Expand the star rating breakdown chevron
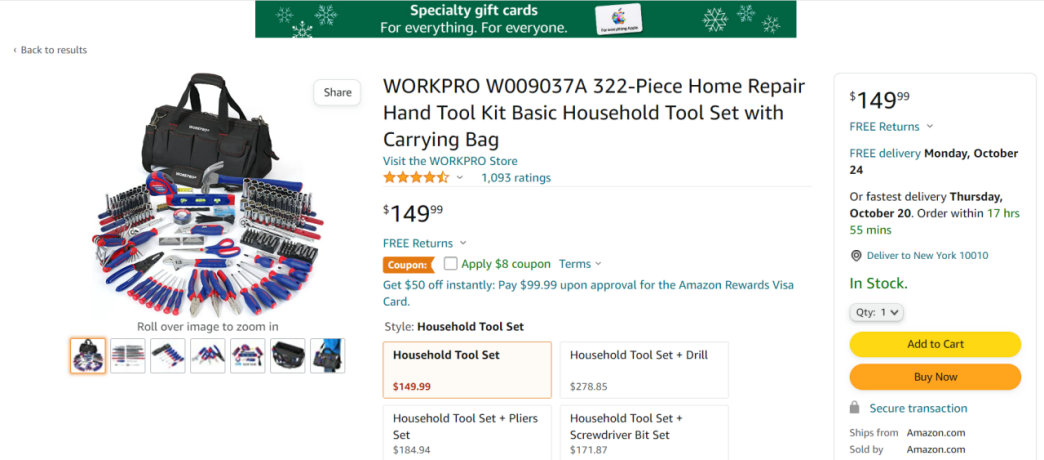Viewport: 1044px width, 460px height. 460,178
